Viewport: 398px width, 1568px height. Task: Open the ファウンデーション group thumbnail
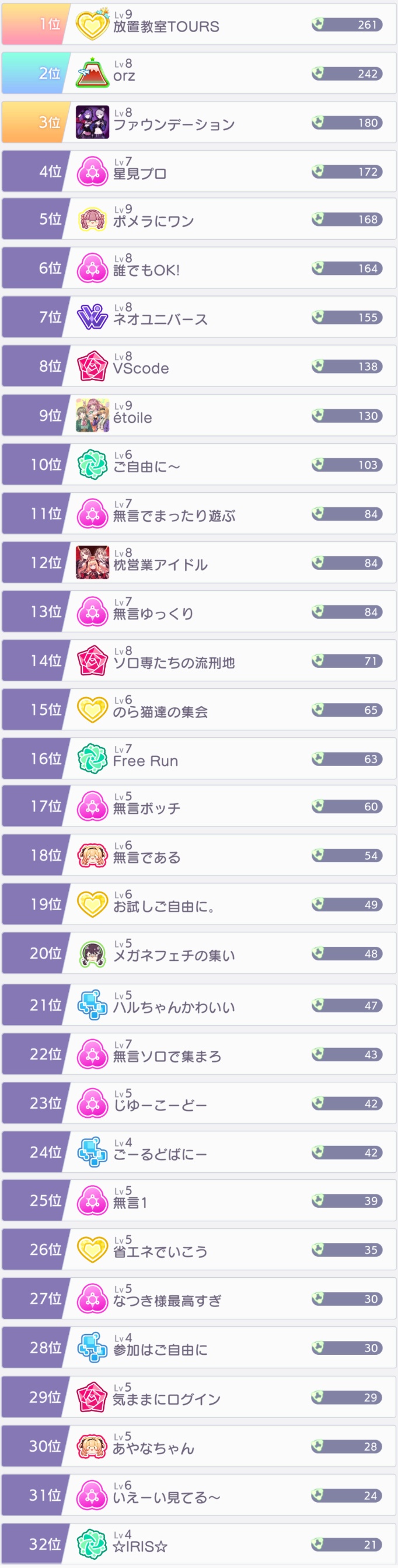pos(92,123)
